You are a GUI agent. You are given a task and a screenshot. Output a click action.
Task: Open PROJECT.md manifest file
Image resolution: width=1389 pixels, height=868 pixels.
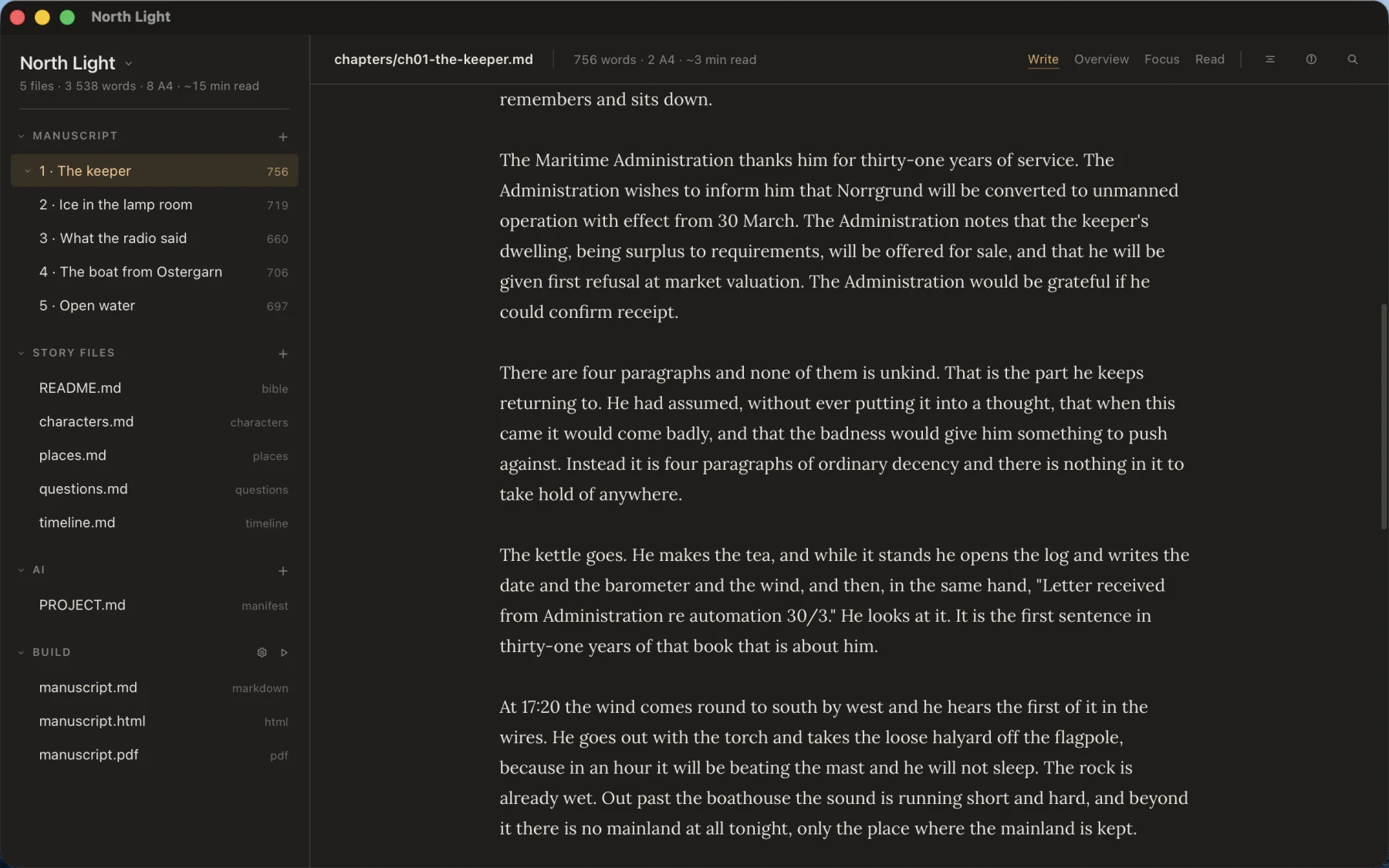(x=154, y=605)
